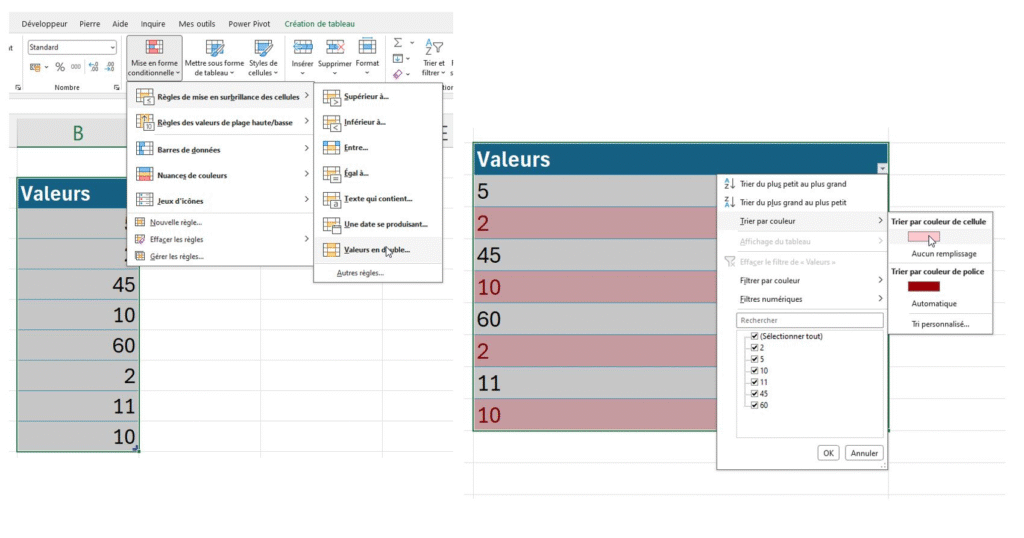
Task: Choose Une date se produisant rule
Action: pyautogui.click(x=377, y=224)
